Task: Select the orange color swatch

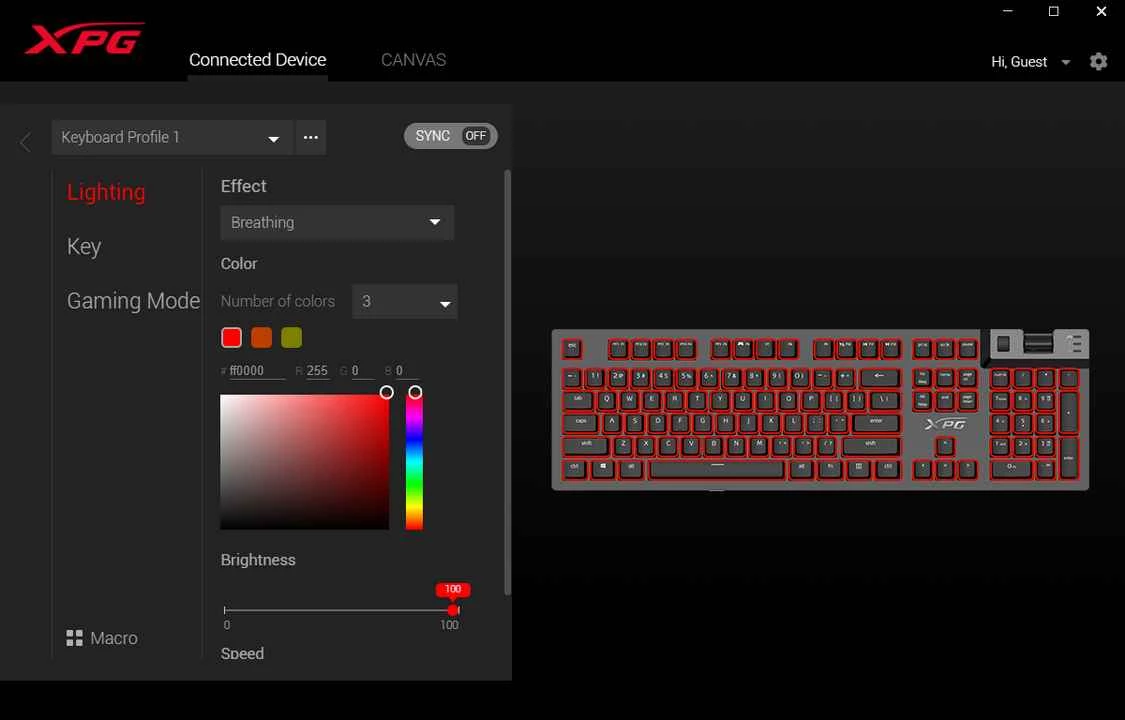Action: 261,337
